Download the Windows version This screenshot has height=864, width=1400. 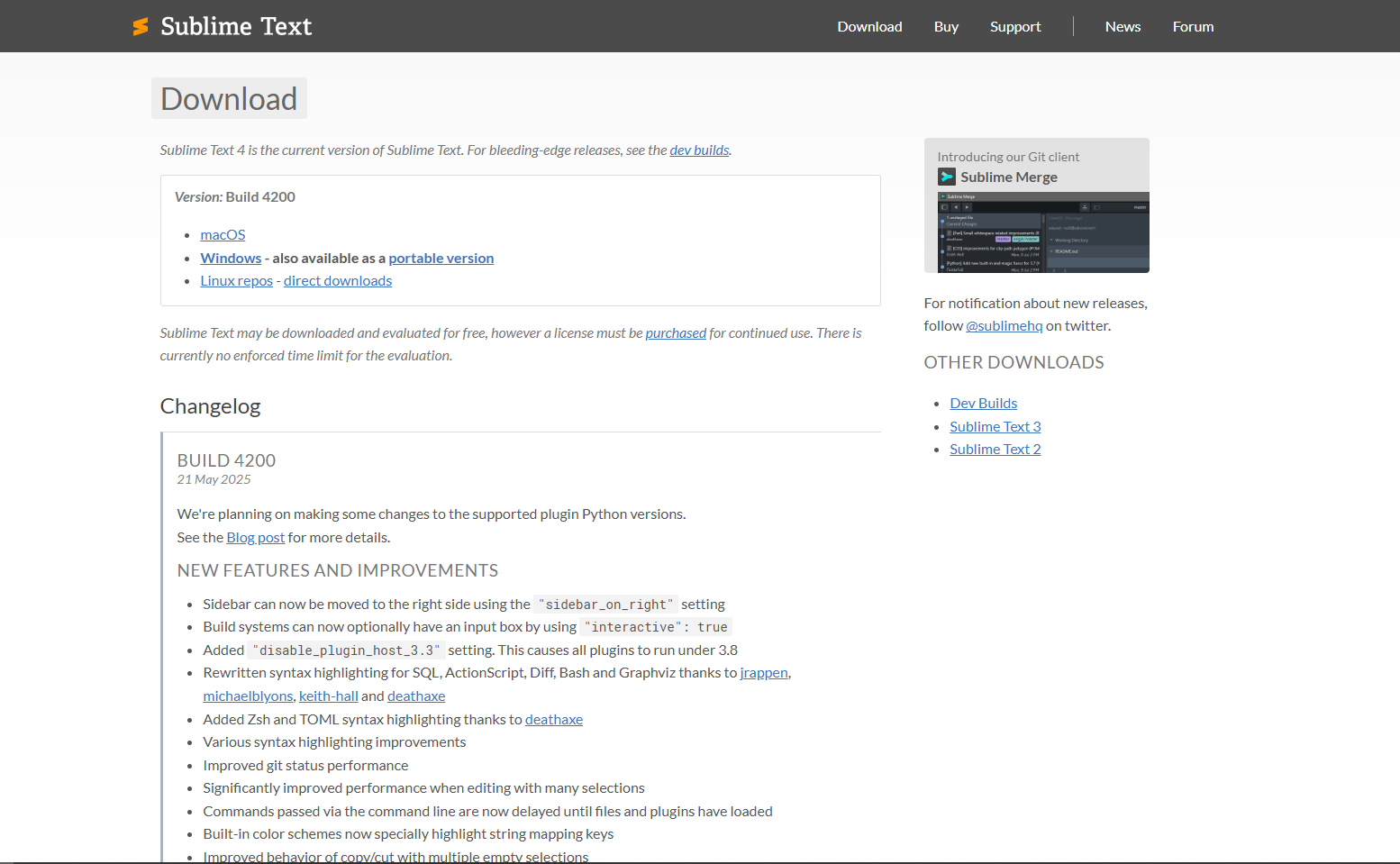[x=231, y=258]
